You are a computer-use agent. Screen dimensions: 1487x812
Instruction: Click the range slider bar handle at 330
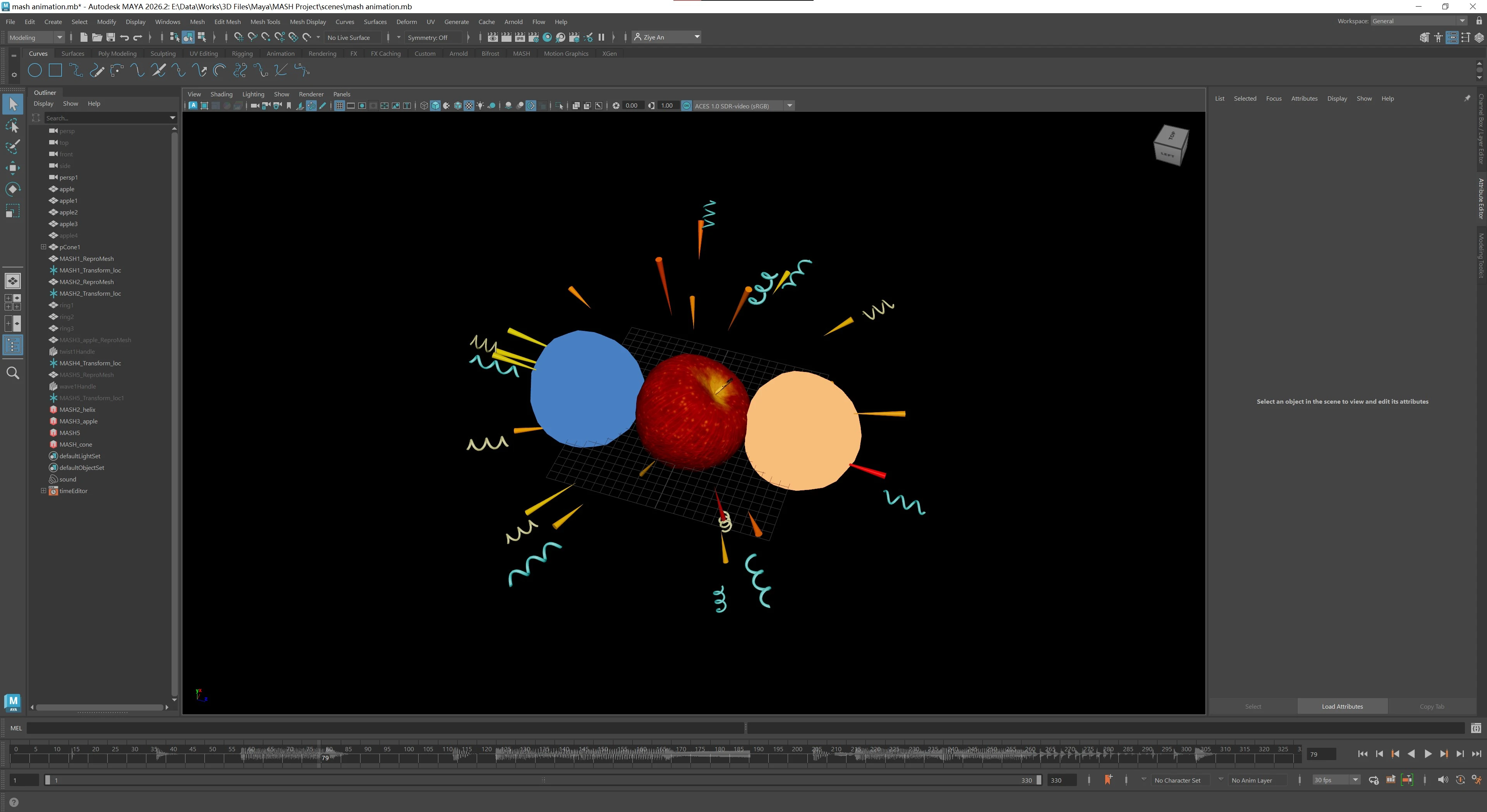[x=1039, y=779]
